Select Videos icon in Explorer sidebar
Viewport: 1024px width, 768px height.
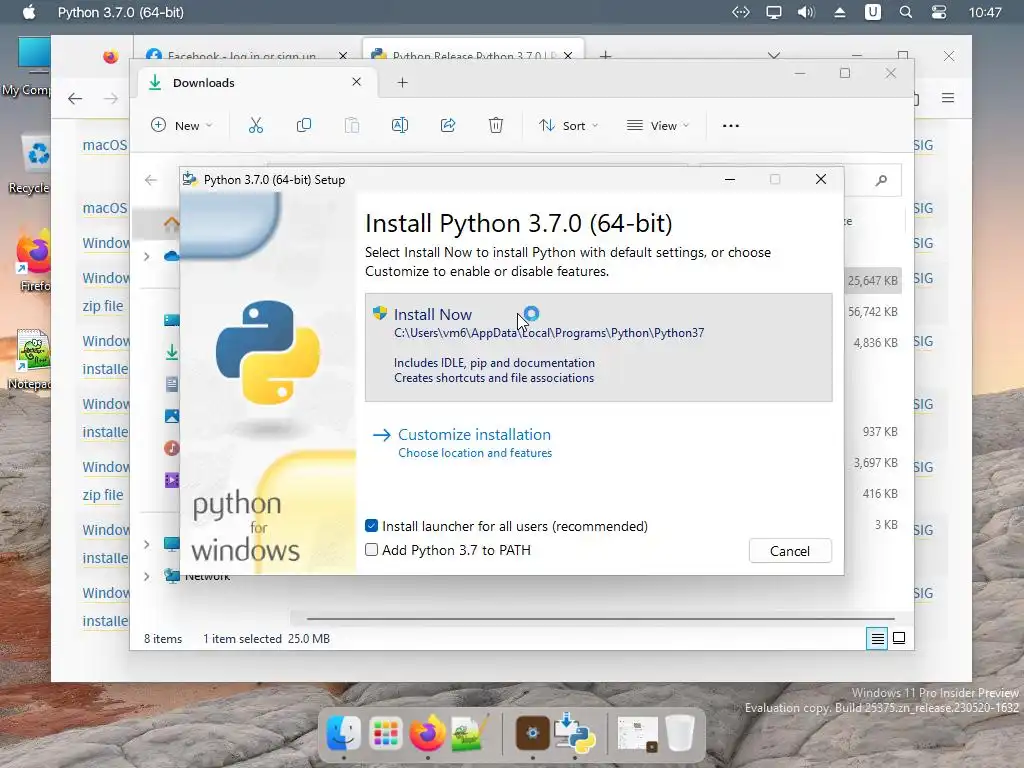coord(172,480)
